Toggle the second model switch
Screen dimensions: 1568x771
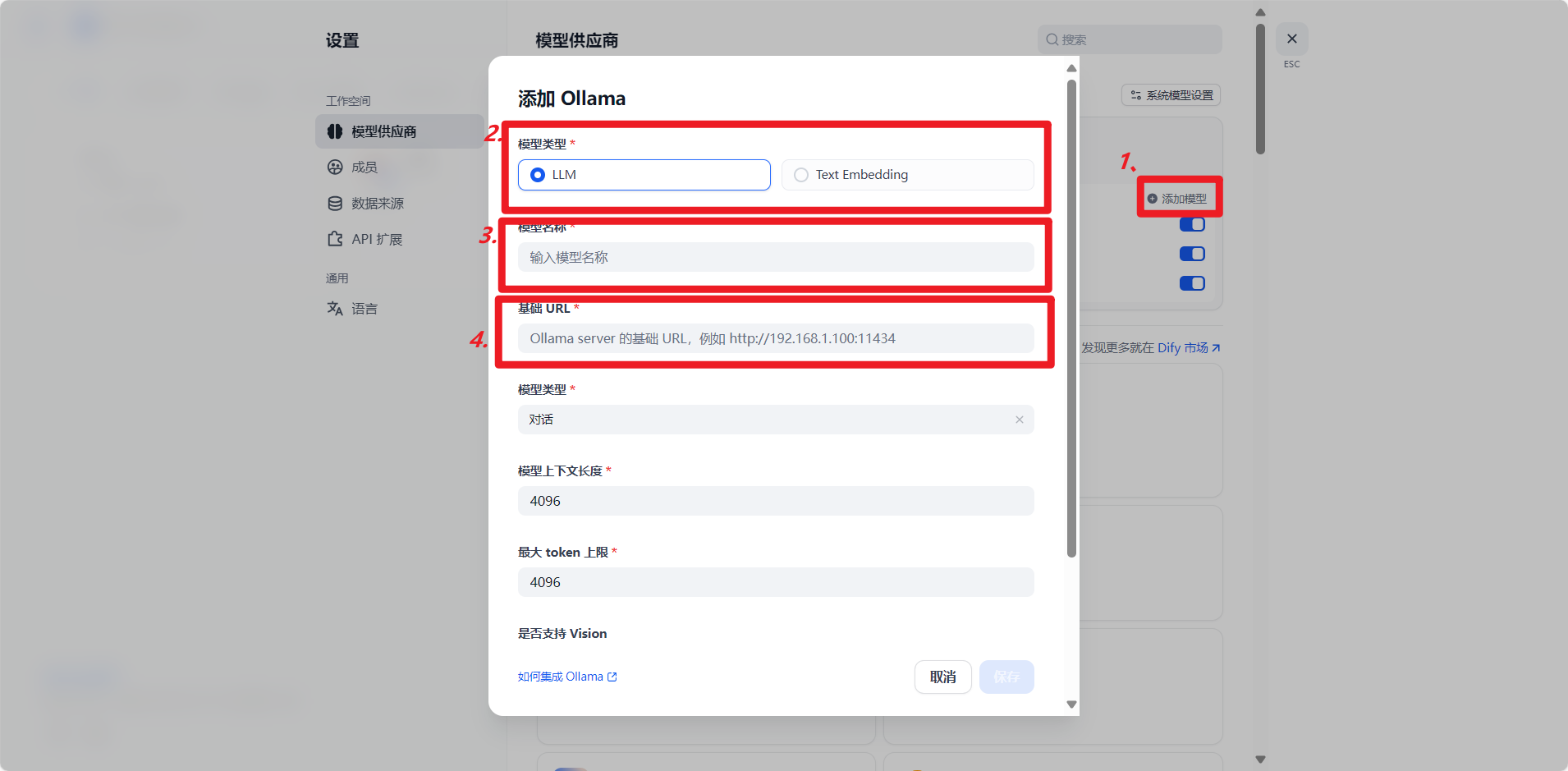(x=1192, y=254)
